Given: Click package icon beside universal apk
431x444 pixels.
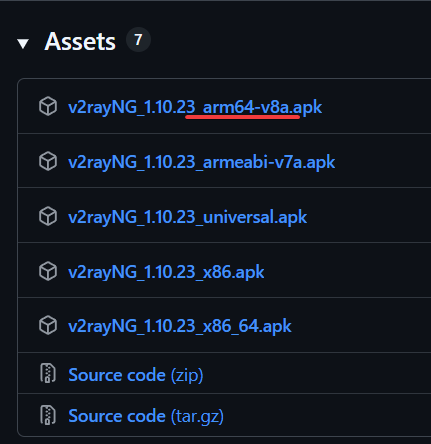Looking at the screenshot, I should coord(48,216).
